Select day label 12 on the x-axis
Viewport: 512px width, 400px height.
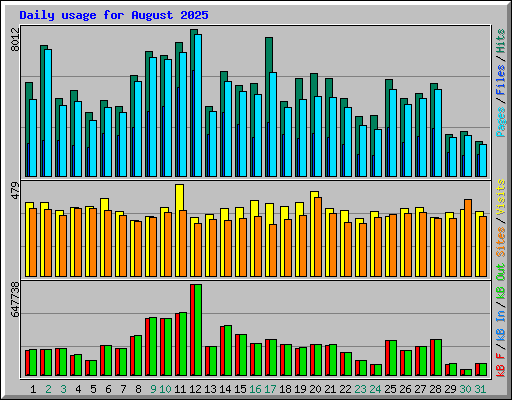pyautogui.click(x=195, y=389)
